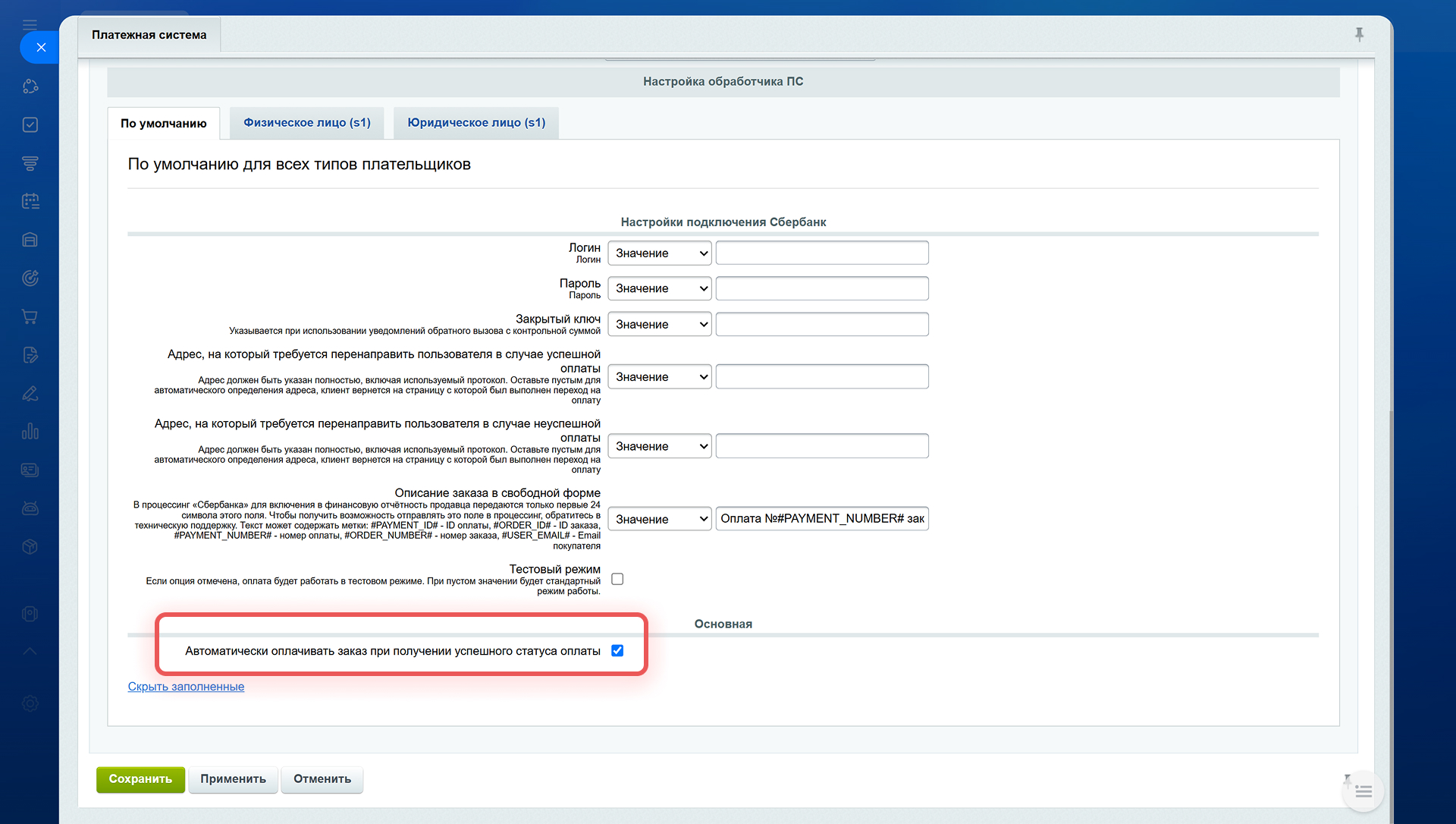The width and height of the screenshot is (1456, 824).
Task: Open the funnel CRM sidebar icon
Action: [x=30, y=163]
